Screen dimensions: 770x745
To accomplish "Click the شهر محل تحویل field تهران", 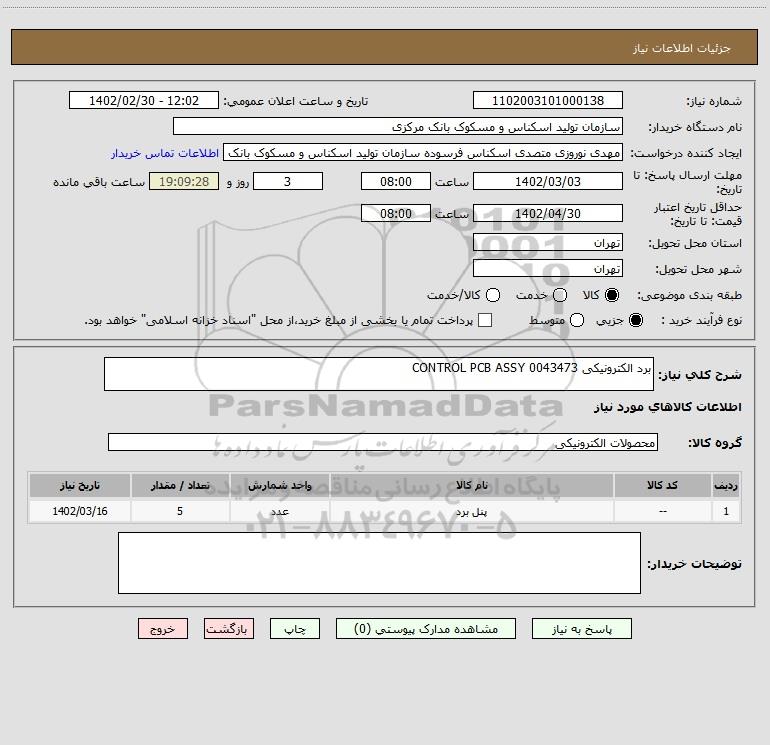I will tap(548, 268).
